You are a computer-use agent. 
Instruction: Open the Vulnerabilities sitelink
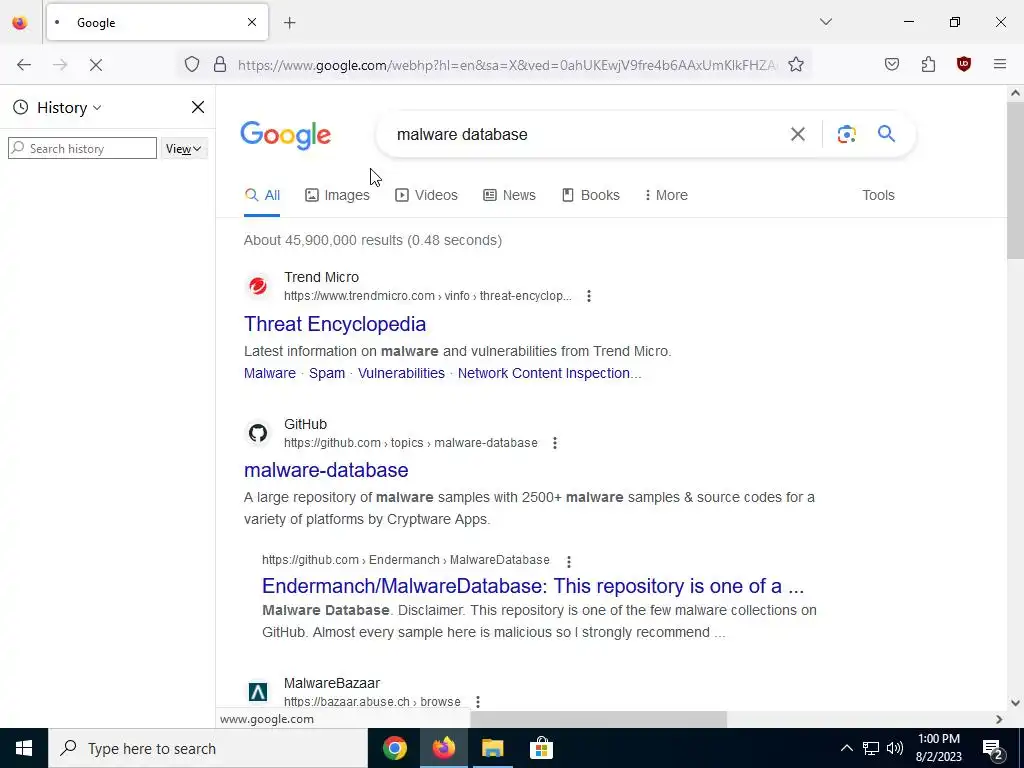401,373
